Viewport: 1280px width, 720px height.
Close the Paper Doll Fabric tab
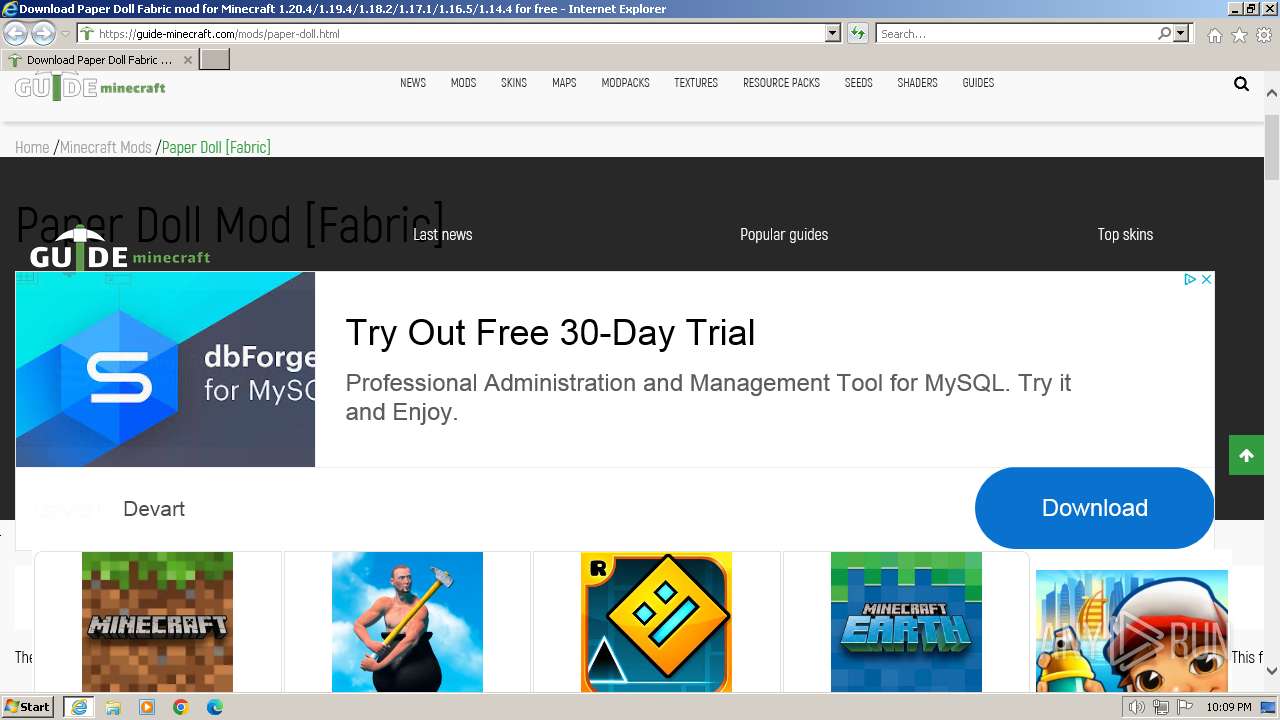pyautogui.click(x=187, y=60)
